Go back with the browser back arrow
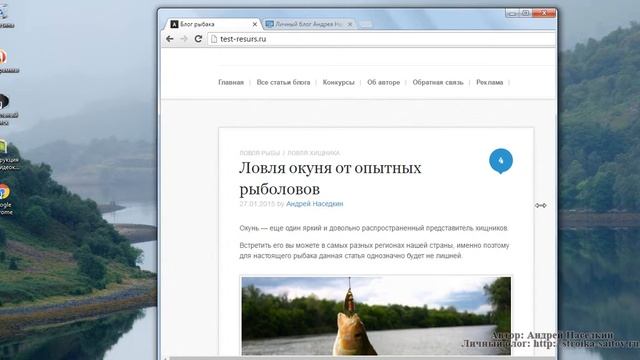 [170, 39]
